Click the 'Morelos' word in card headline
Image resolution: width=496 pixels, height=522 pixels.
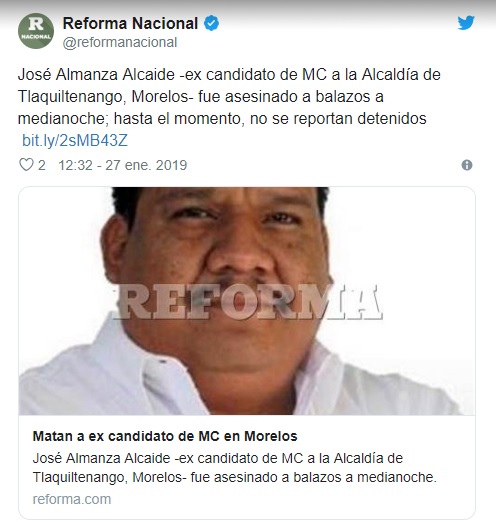[x=271, y=436]
